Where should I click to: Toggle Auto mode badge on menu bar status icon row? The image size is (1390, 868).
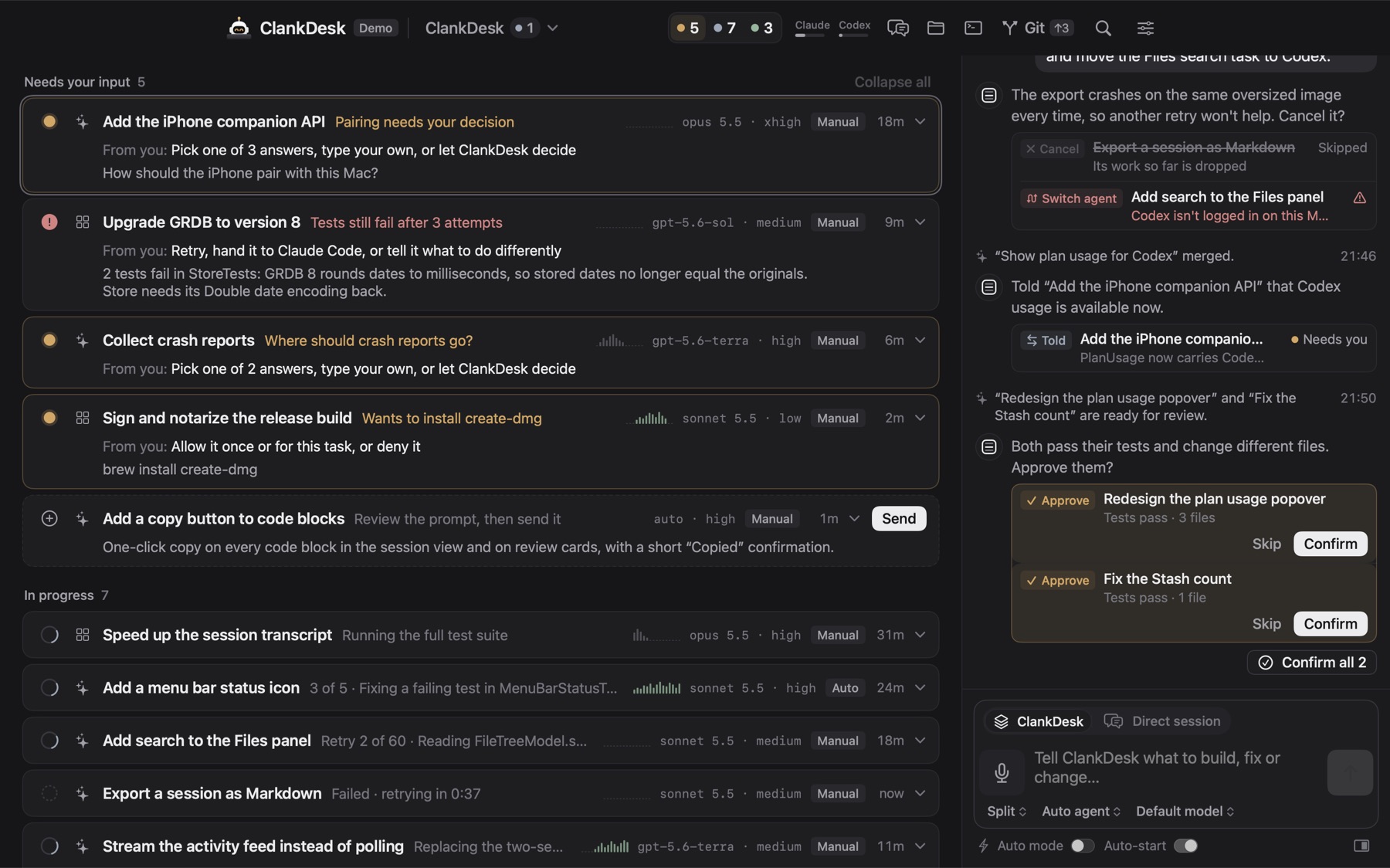tap(845, 688)
